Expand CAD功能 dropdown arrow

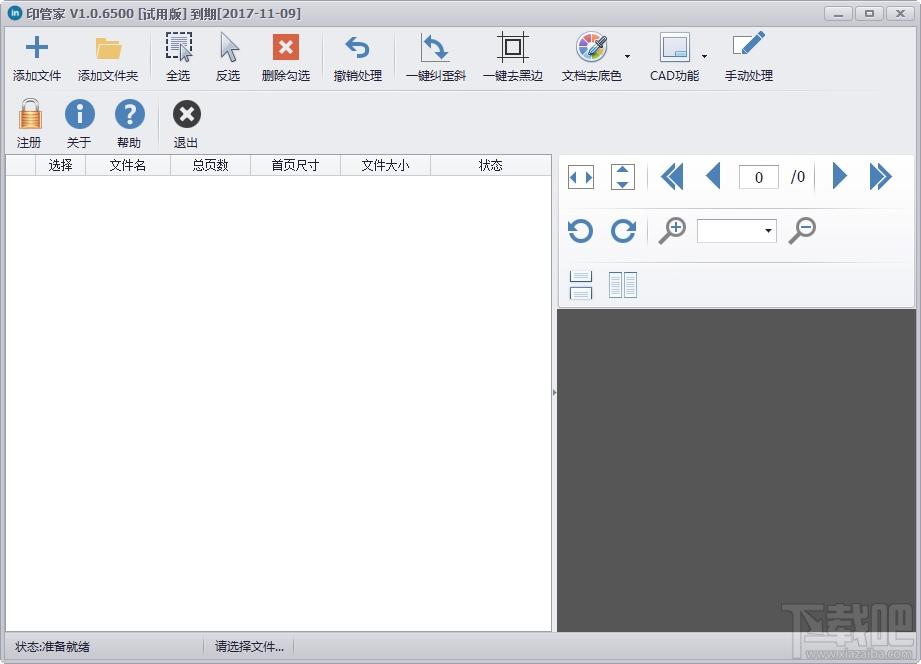click(x=704, y=56)
